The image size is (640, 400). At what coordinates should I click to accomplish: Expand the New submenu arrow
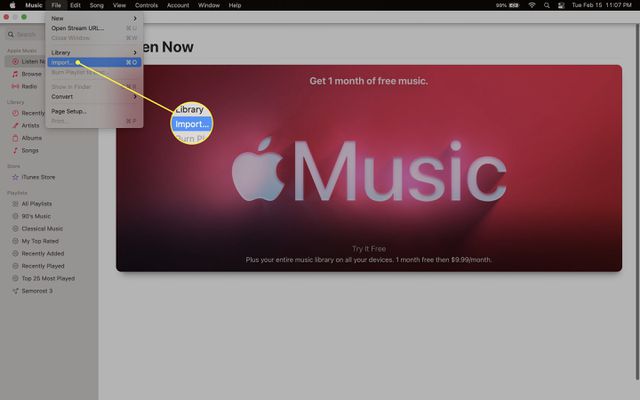click(135, 18)
